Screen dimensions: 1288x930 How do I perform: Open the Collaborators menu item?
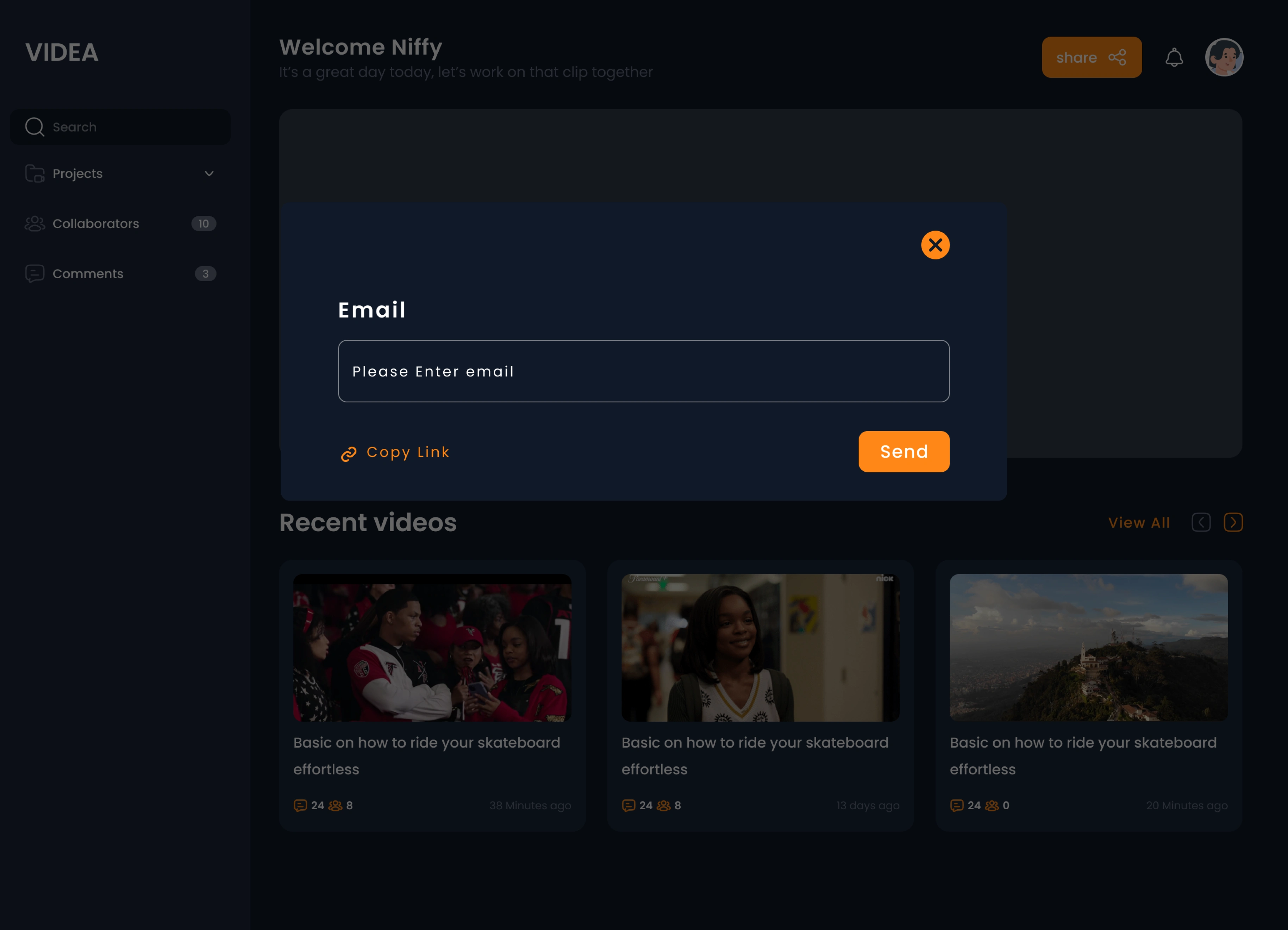point(96,224)
